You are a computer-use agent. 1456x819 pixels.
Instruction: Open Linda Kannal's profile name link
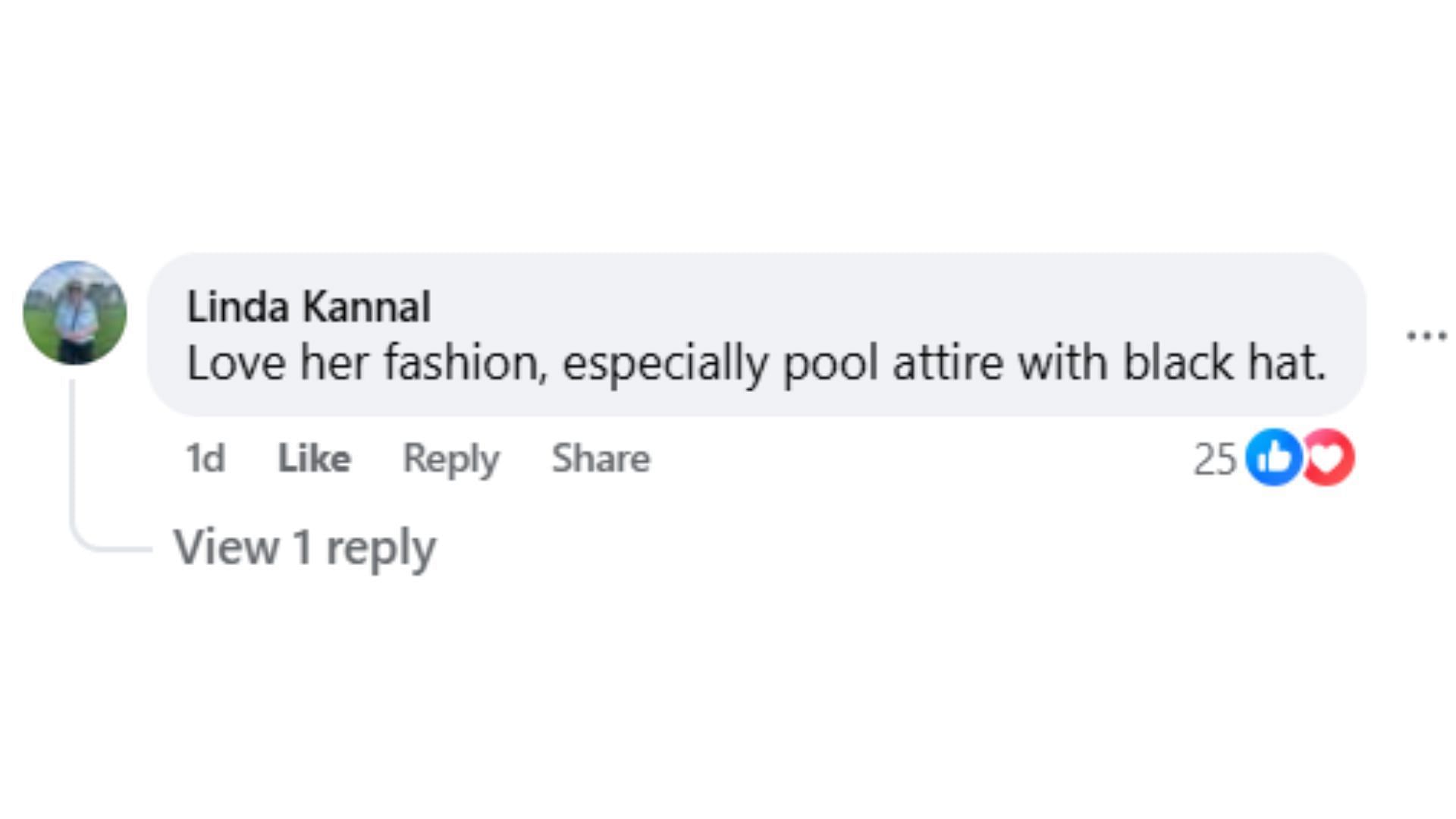tap(308, 307)
